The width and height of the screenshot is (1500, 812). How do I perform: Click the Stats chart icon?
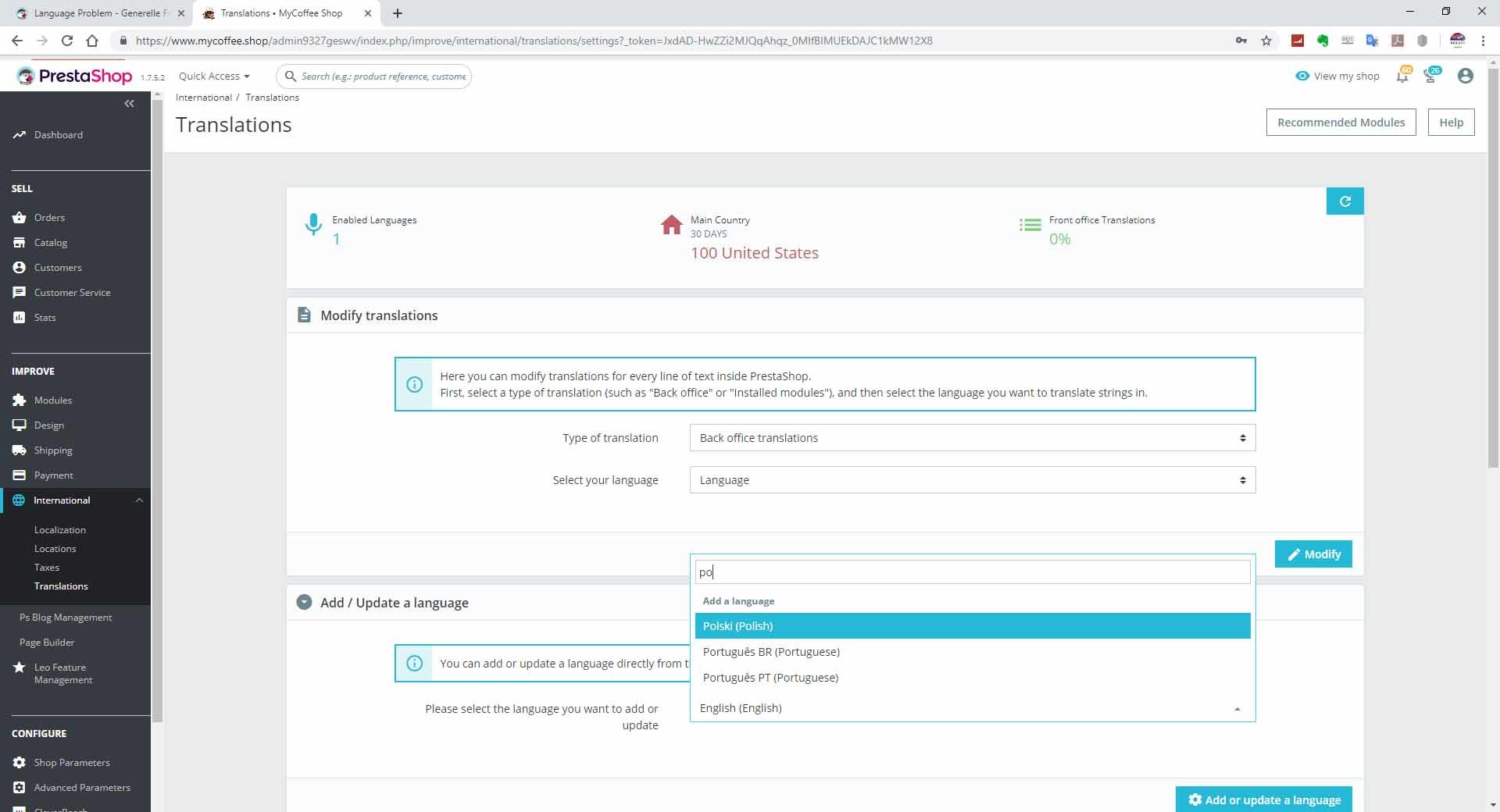(x=20, y=318)
